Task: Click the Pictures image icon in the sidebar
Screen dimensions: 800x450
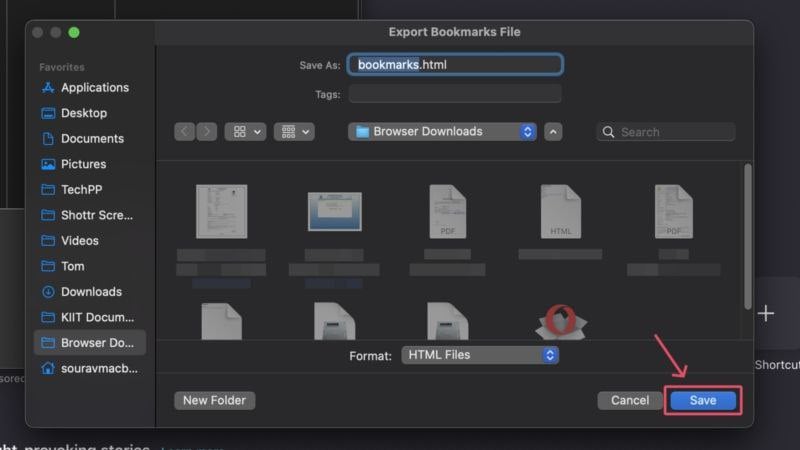Action: pos(48,164)
